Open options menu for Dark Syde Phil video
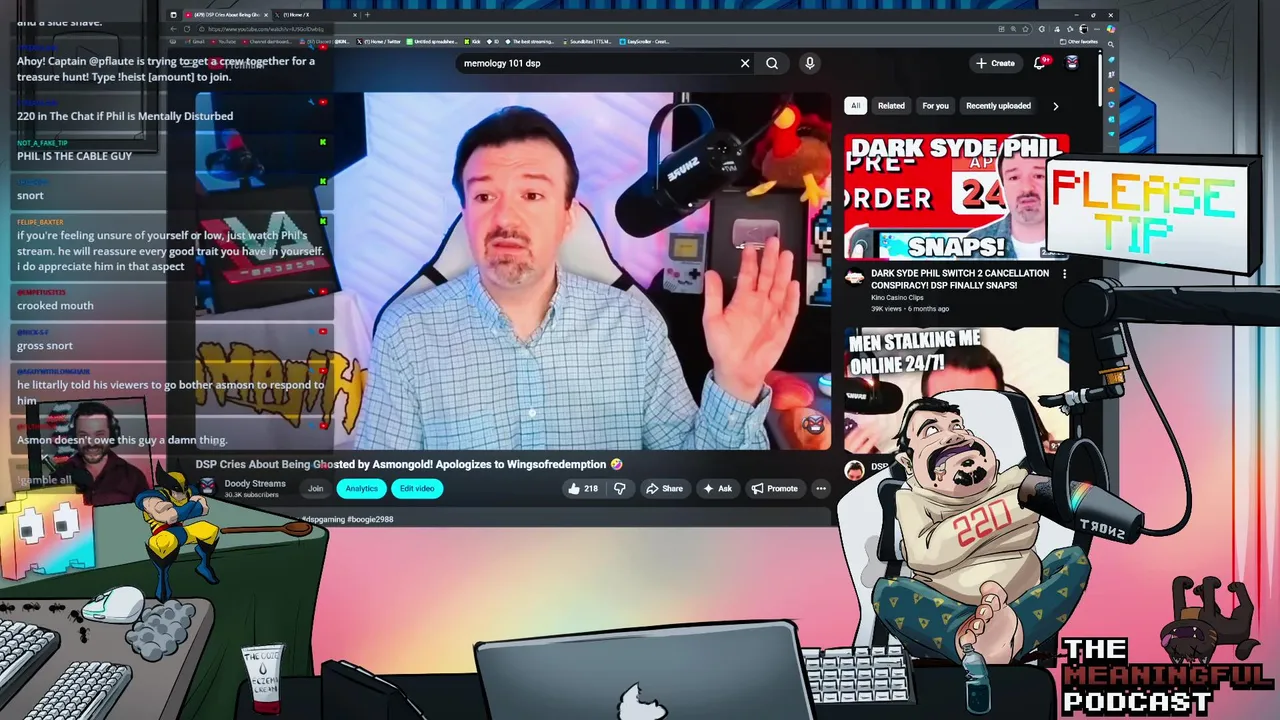 (1064, 274)
